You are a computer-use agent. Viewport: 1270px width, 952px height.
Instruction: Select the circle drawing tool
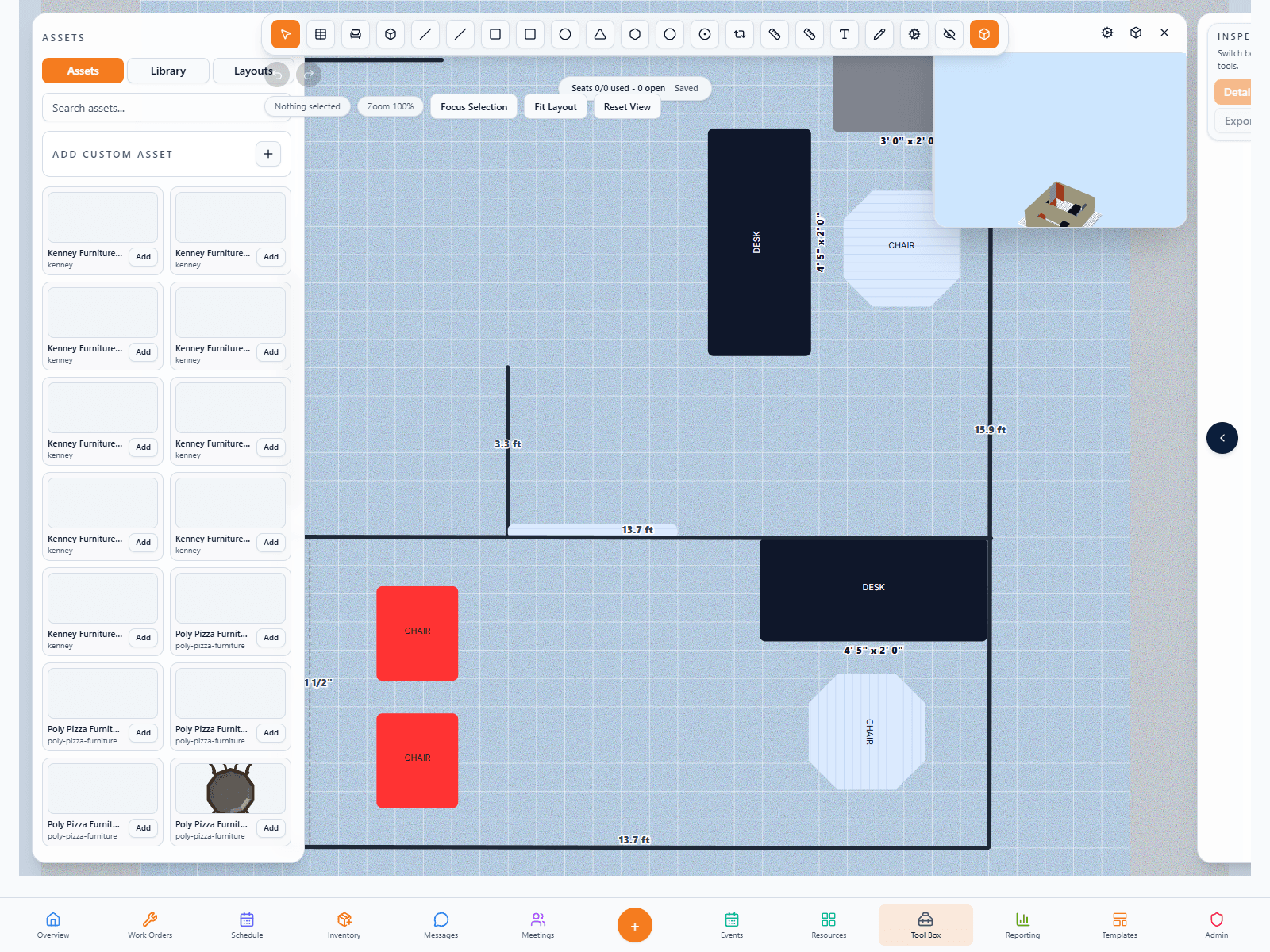tap(565, 34)
